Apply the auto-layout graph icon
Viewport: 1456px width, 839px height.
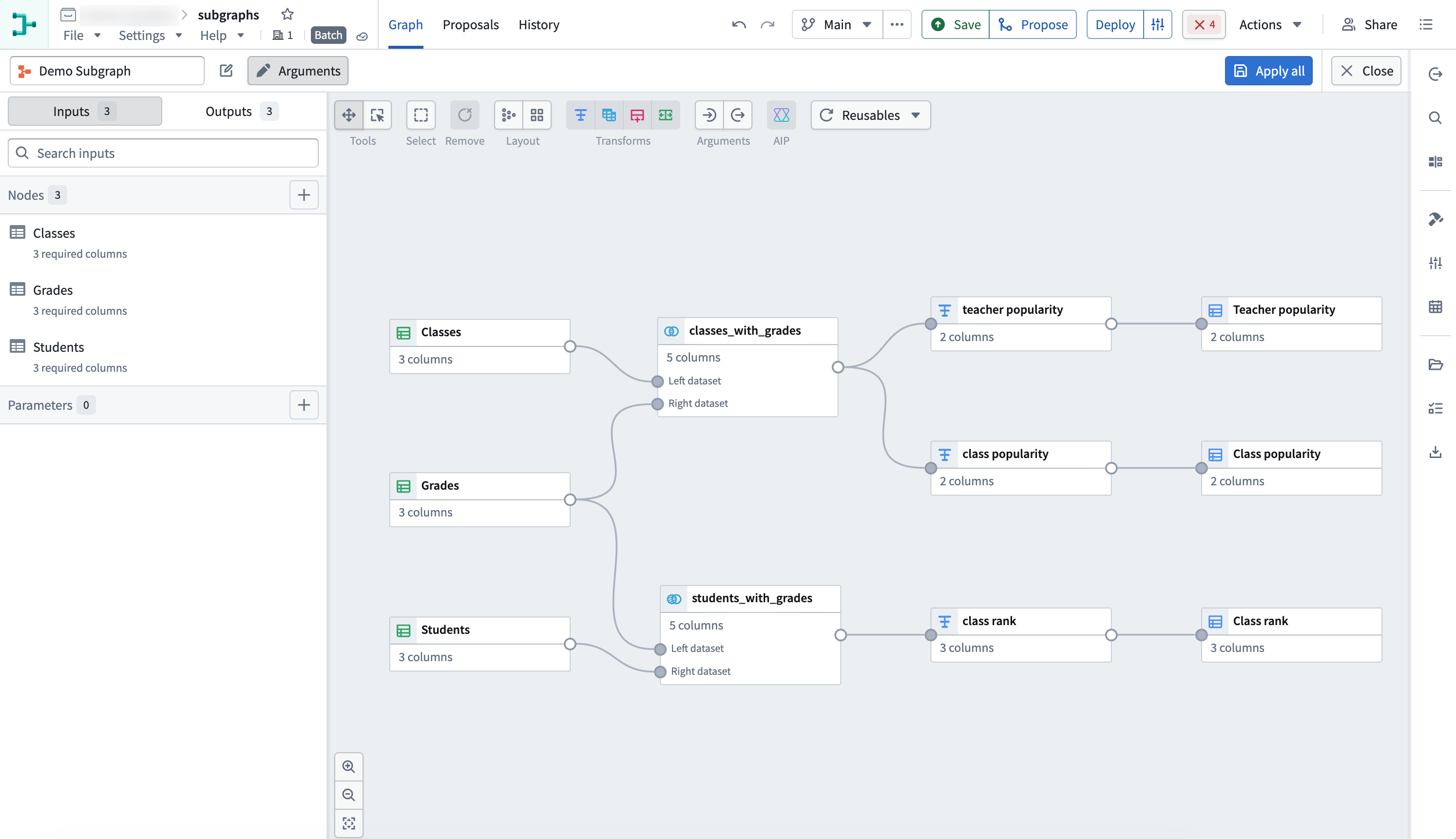pos(508,115)
